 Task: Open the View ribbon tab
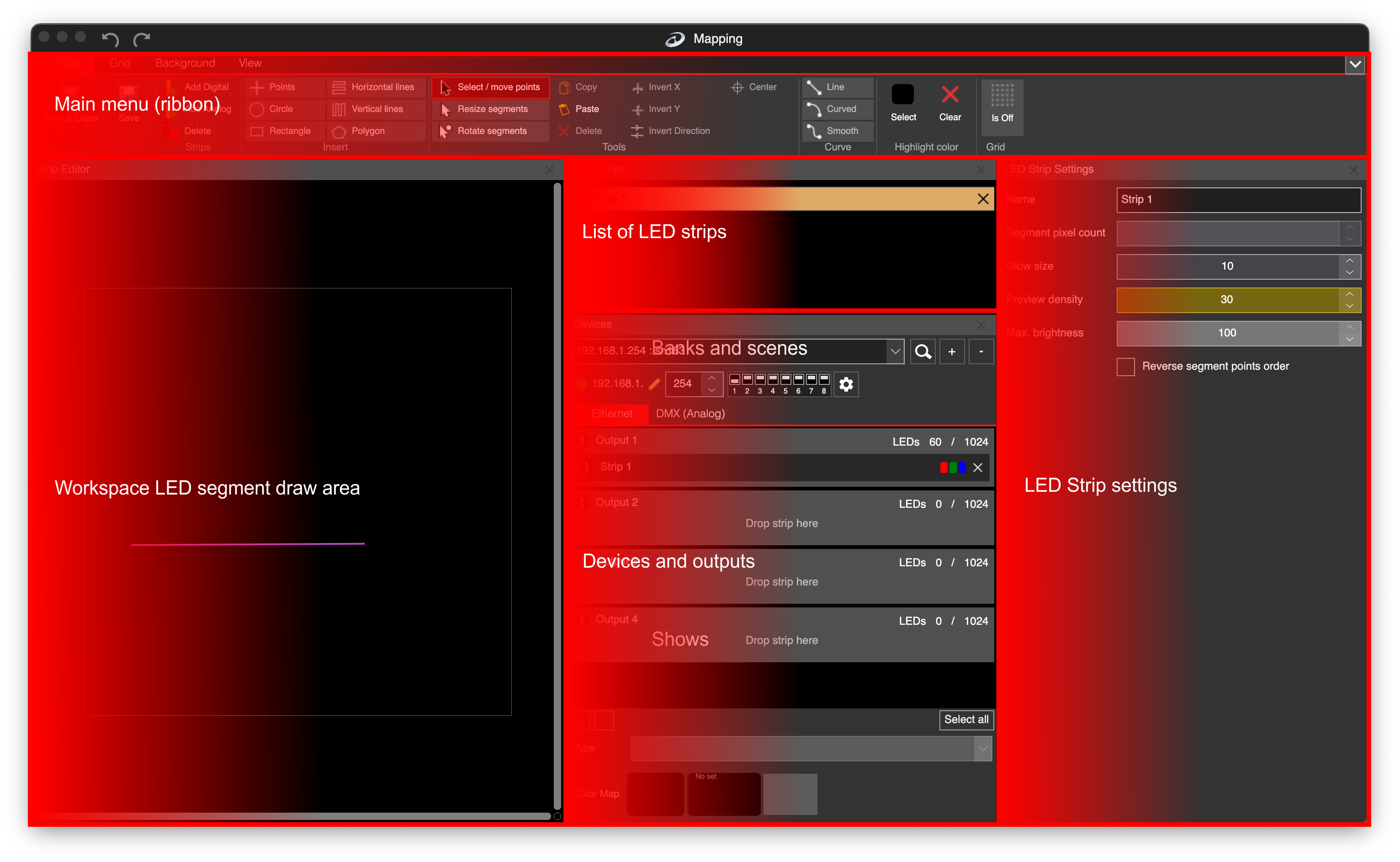(x=249, y=63)
